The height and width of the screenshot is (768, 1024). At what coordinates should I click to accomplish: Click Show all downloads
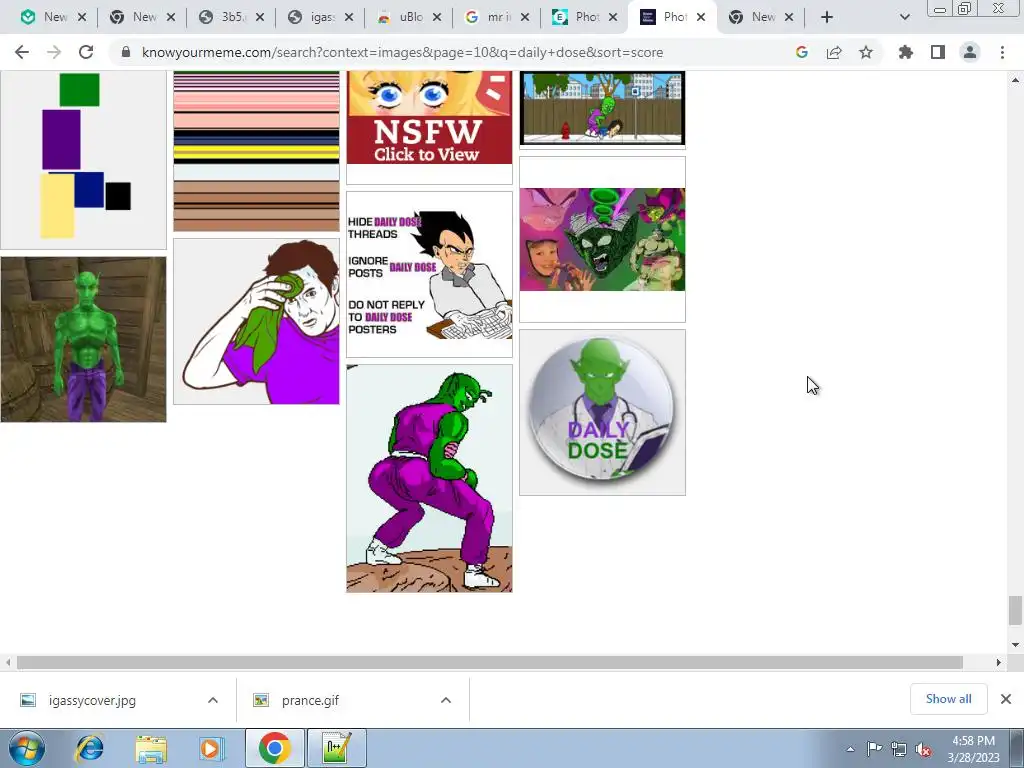pos(948,699)
